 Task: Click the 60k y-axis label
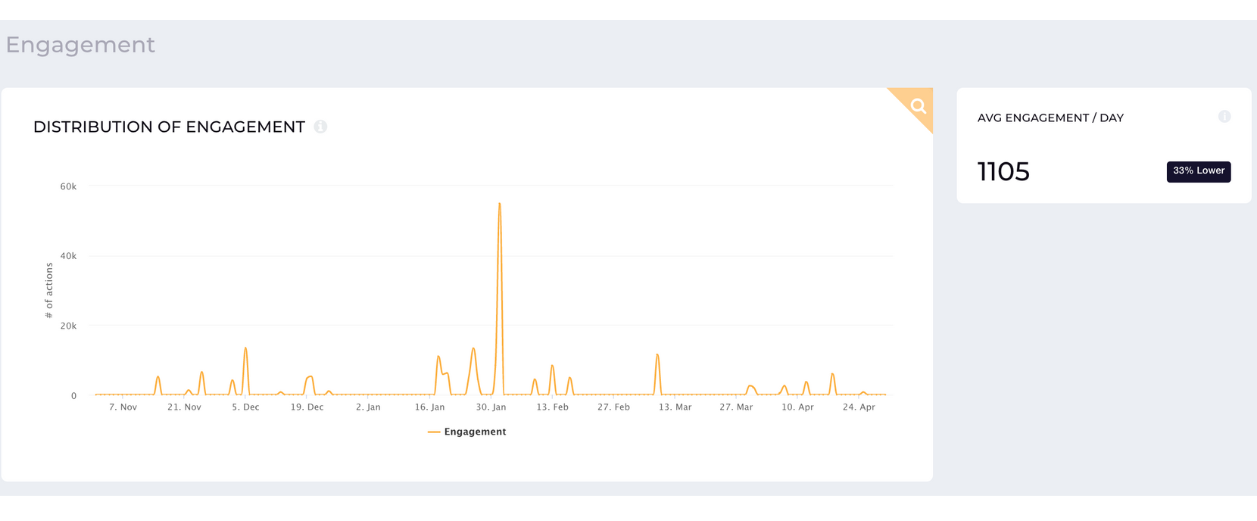click(x=68, y=186)
